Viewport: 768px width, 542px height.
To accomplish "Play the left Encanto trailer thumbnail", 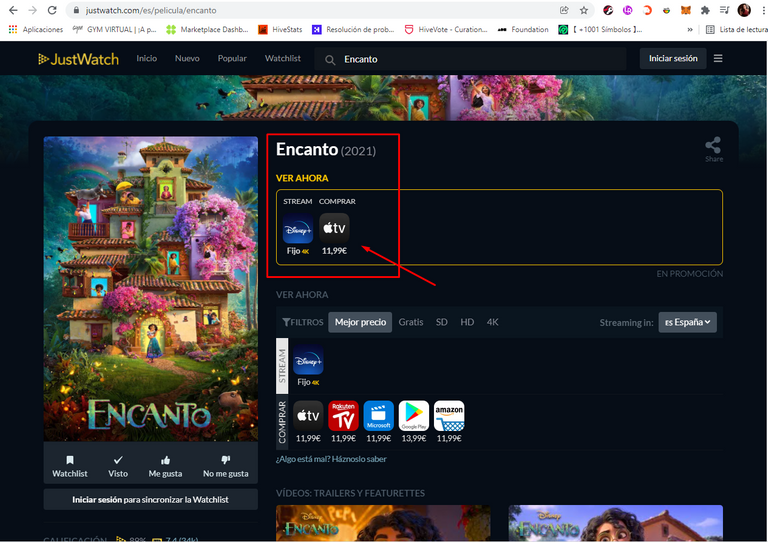I will (x=383, y=523).
